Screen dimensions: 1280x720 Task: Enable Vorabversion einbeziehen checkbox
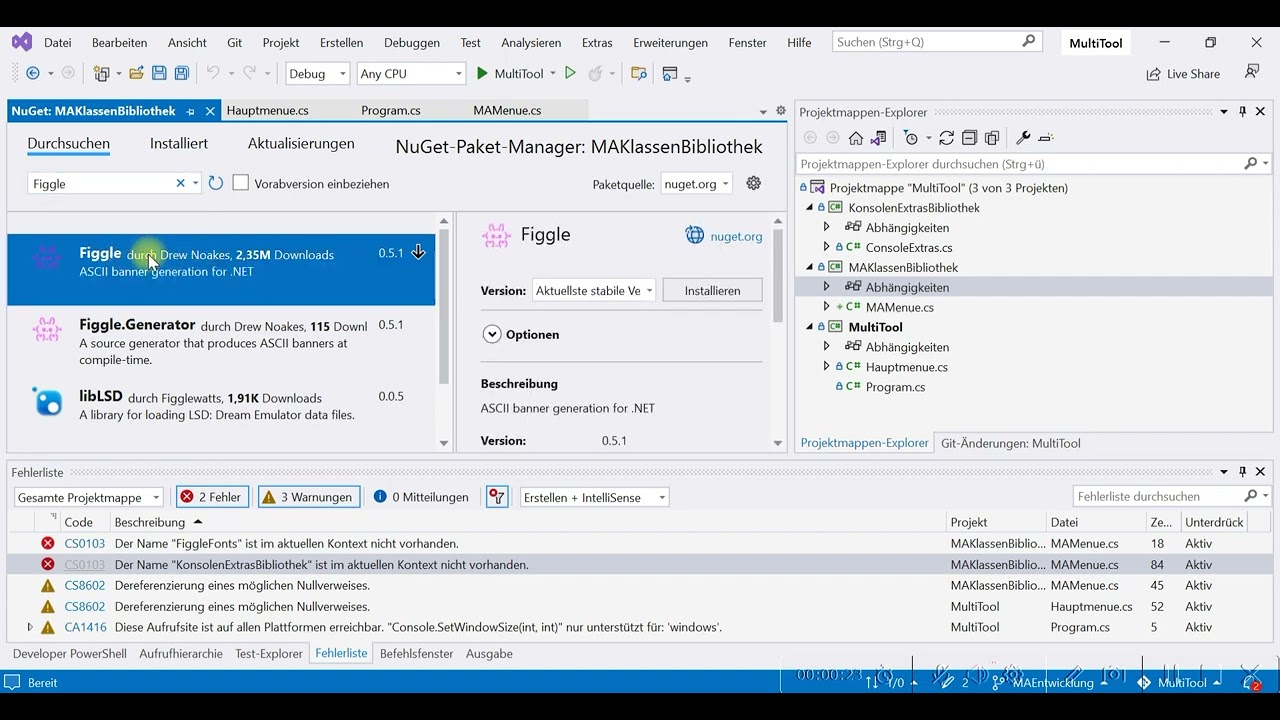(x=241, y=183)
